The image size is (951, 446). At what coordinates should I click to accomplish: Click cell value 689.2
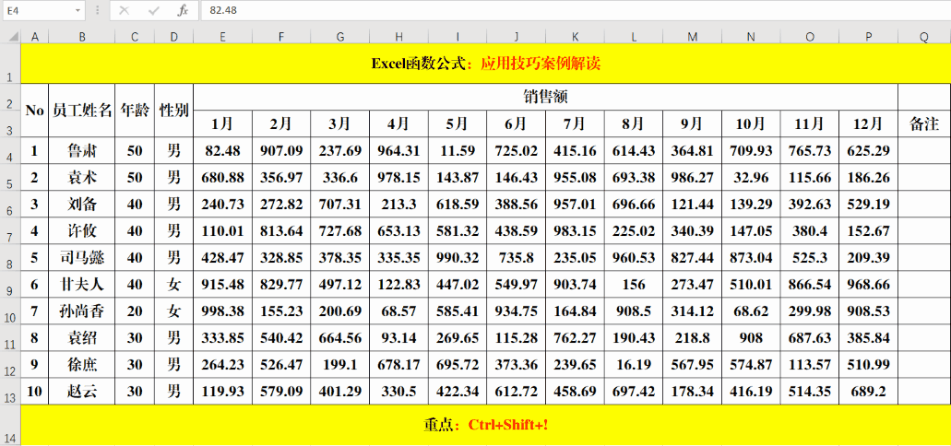869,391
